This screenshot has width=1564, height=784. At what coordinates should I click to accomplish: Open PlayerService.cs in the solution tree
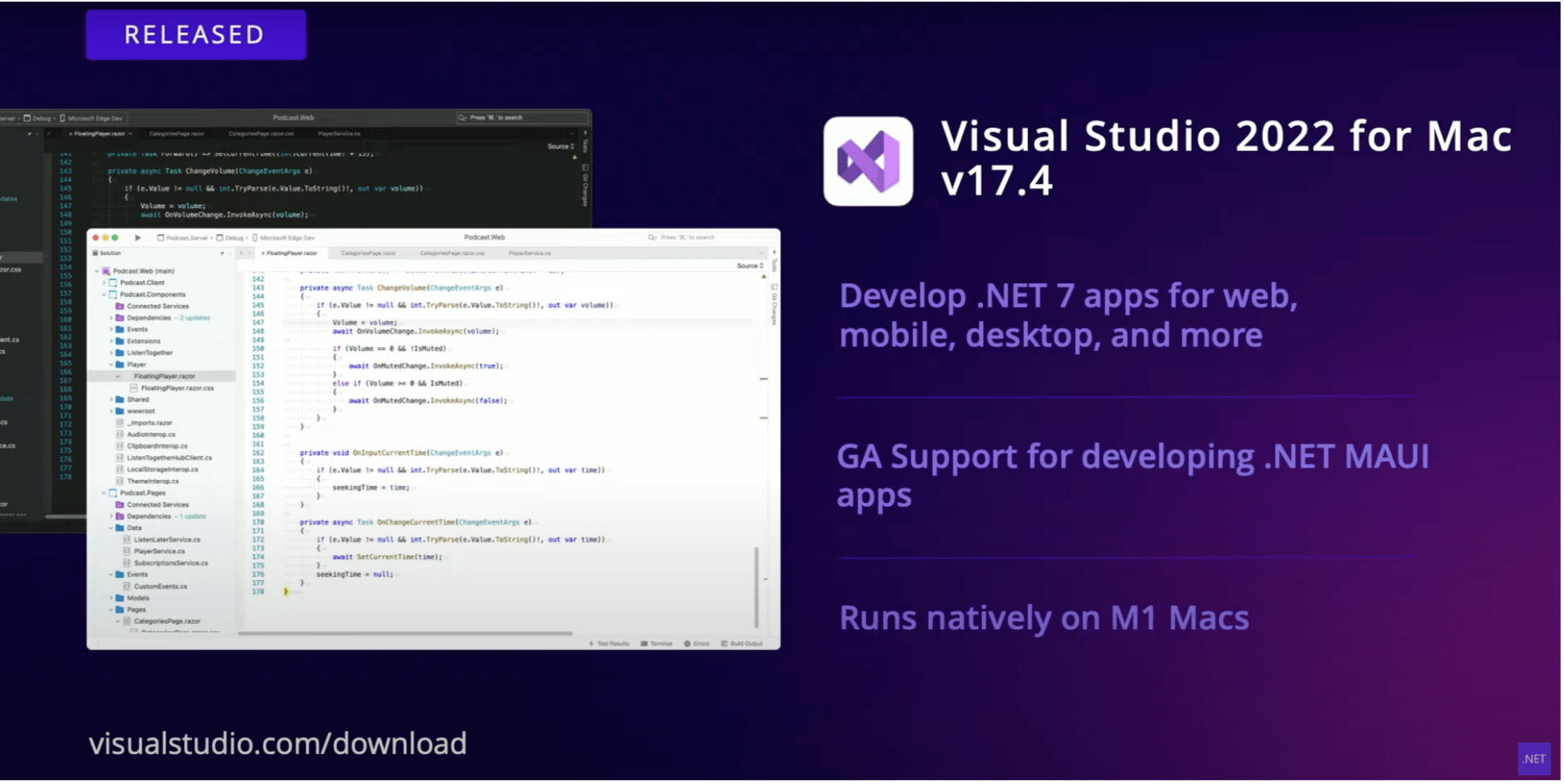(154, 551)
